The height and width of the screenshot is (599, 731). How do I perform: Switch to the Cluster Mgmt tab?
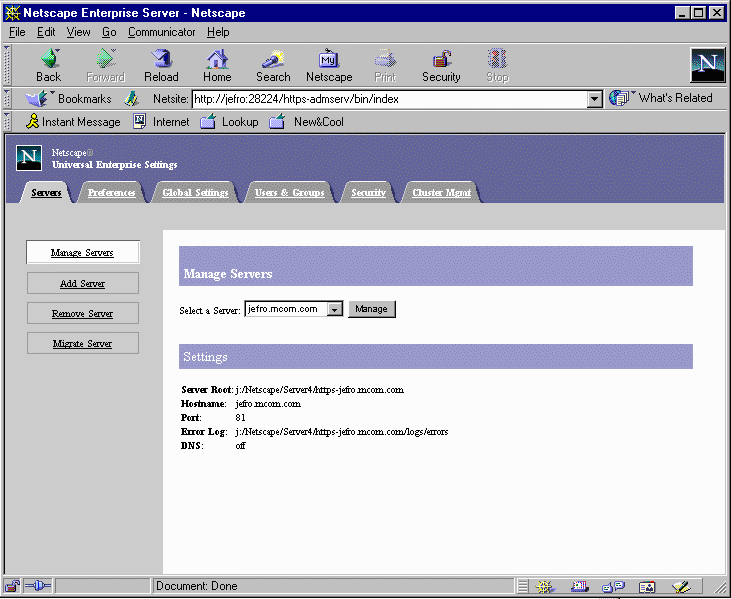(441, 193)
